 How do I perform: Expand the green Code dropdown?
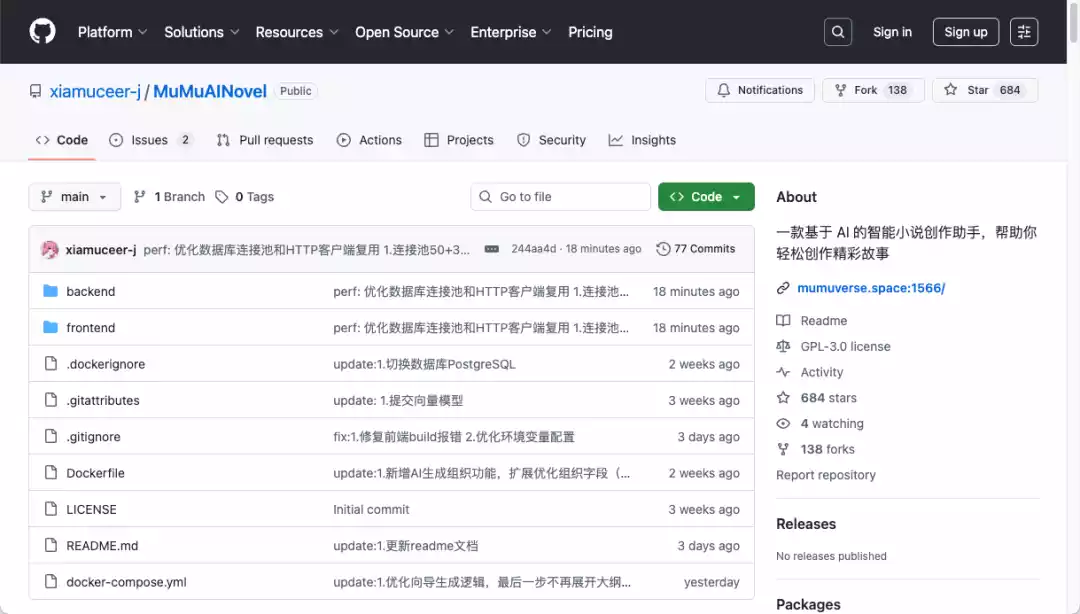(x=706, y=197)
